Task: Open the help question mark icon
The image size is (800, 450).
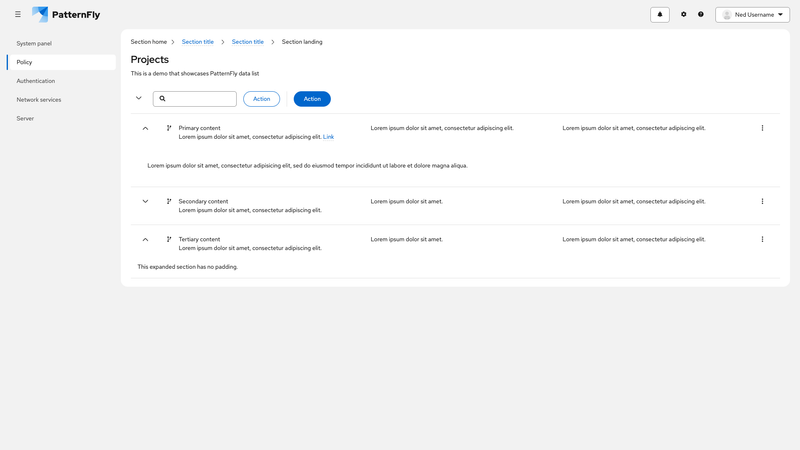Action: point(701,14)
